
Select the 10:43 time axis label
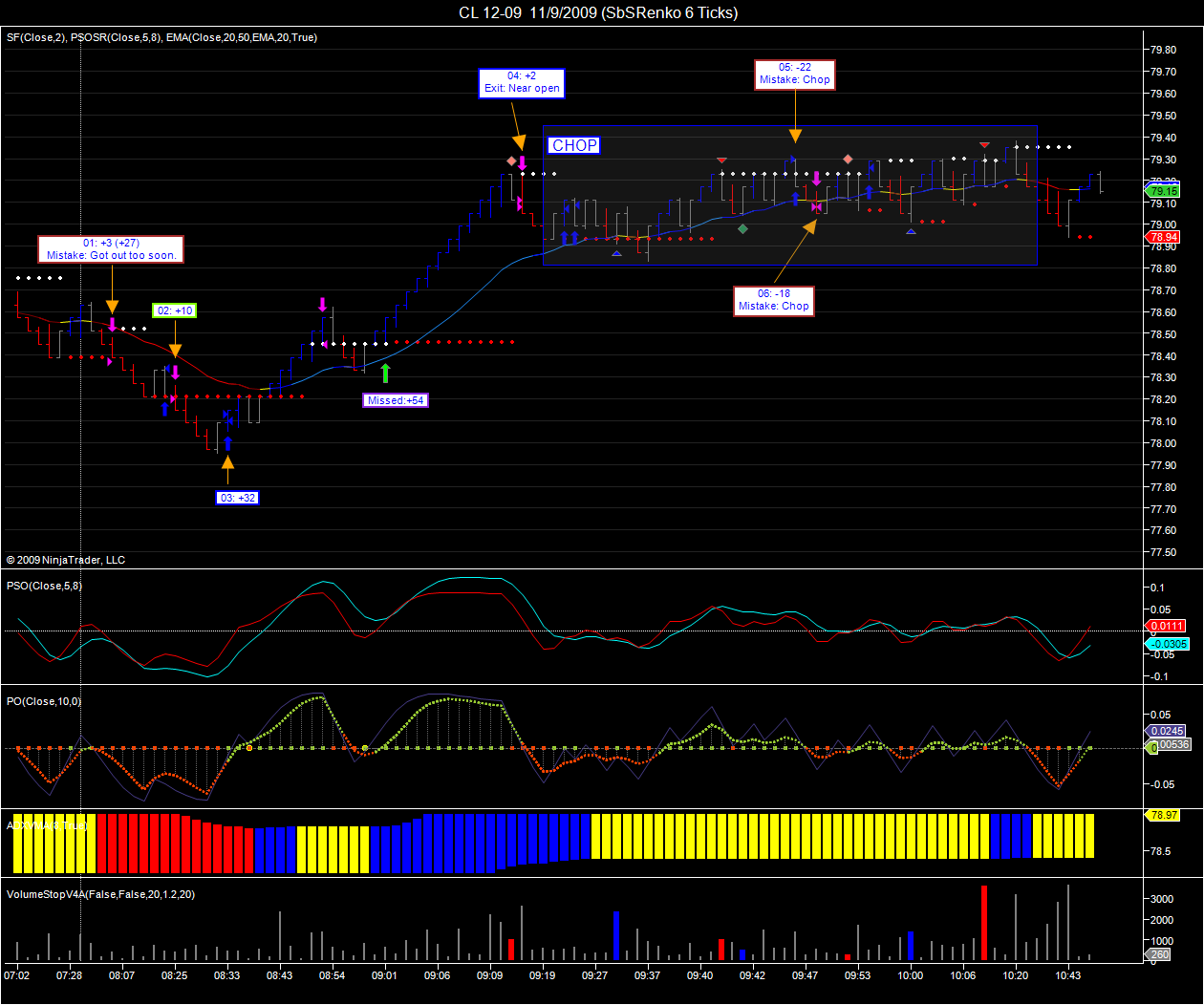tap(1068, 975)
